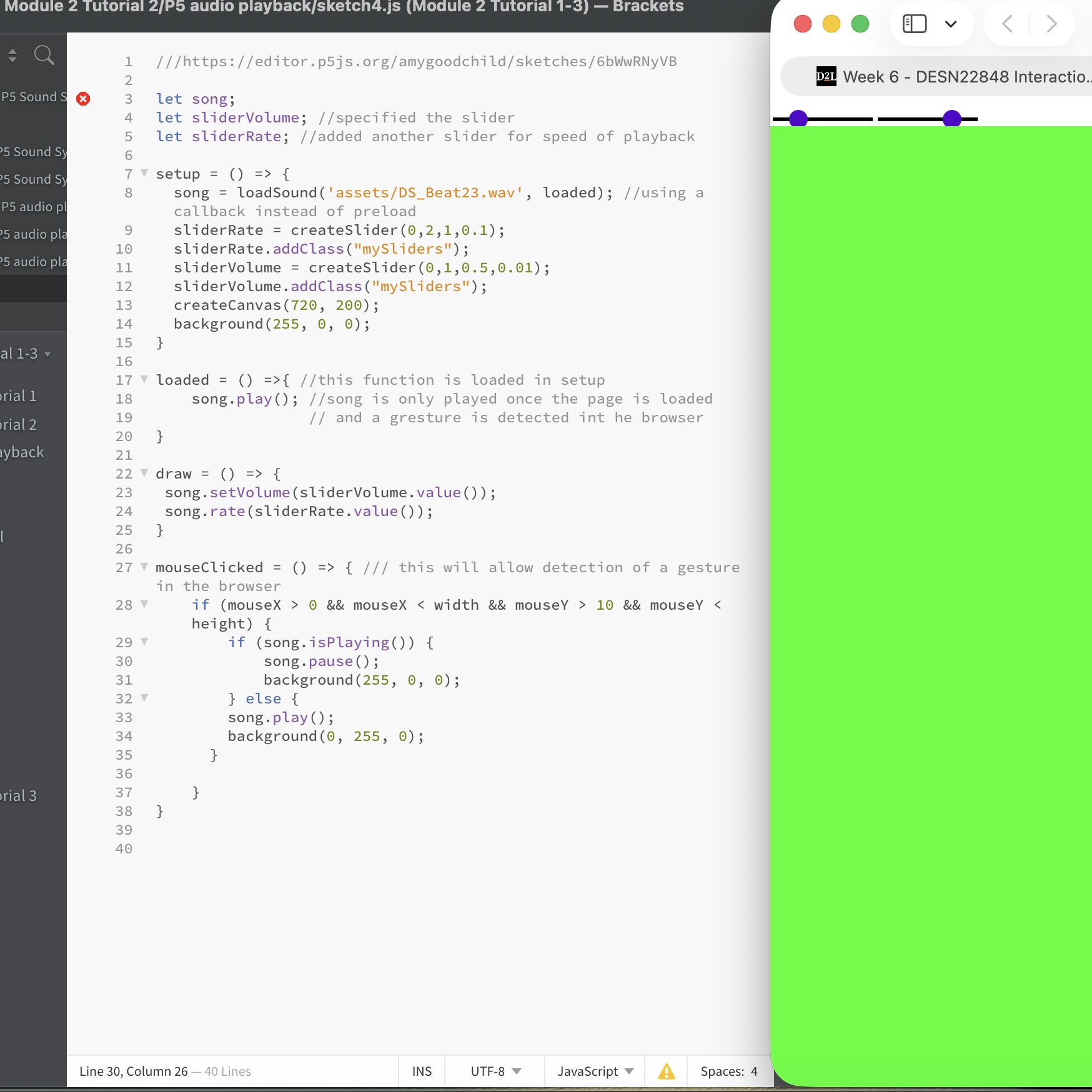Open the sidebar chevron dropdown in Safari
1092x1092 pixels.
(951, 24)
